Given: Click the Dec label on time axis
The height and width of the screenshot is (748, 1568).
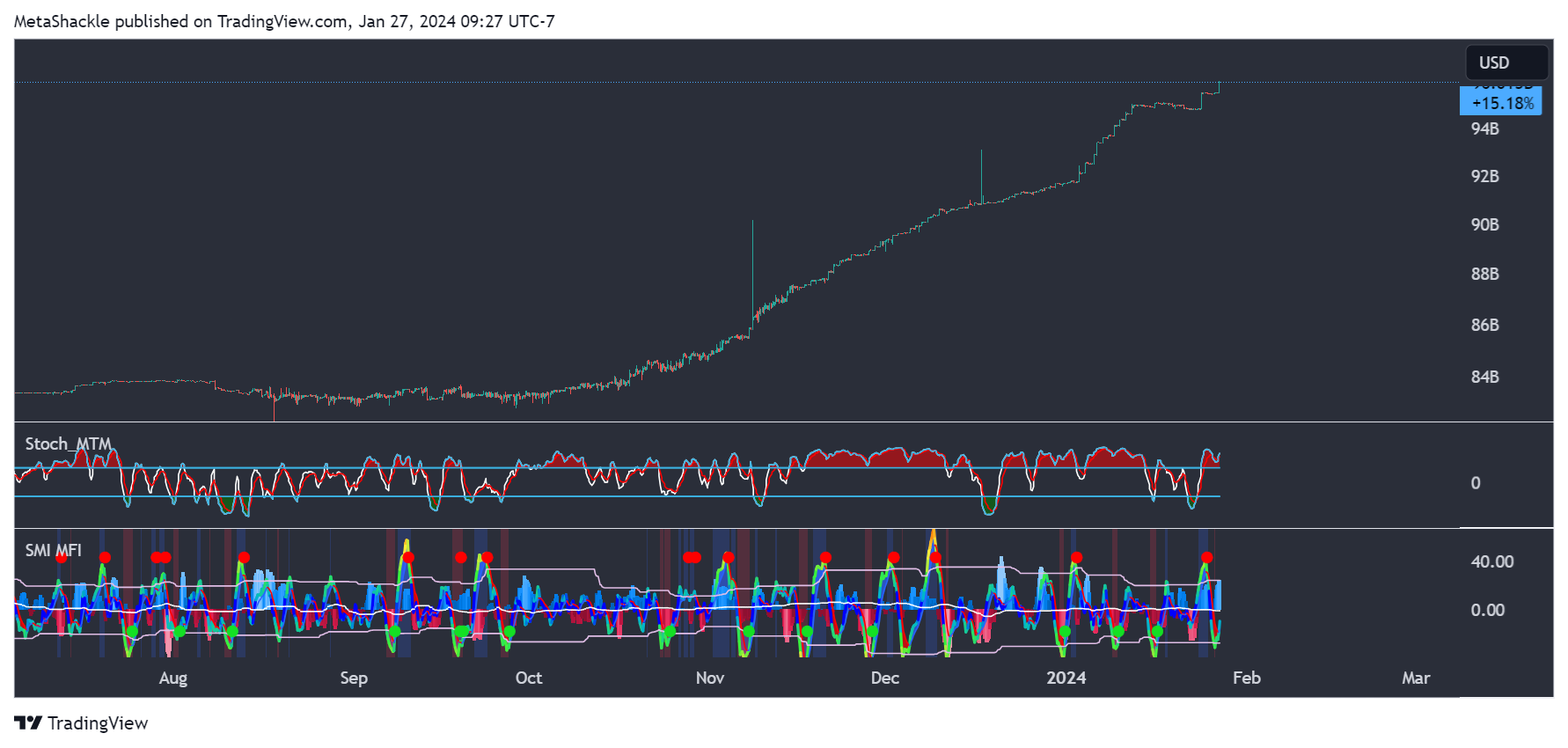Looking at the screenshot, I should tap(885, 678).
